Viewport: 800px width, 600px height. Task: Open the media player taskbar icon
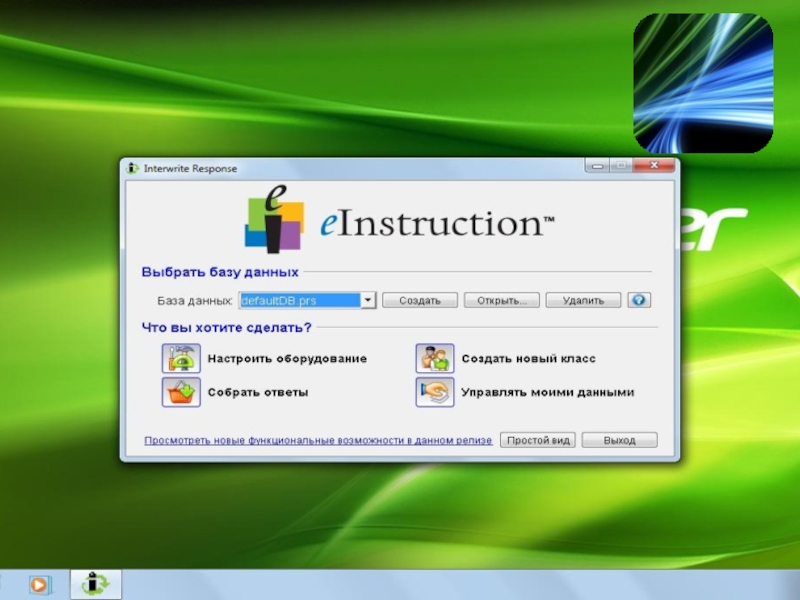click(40, 585)
